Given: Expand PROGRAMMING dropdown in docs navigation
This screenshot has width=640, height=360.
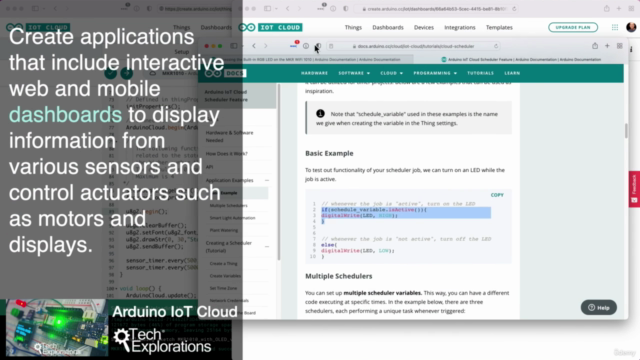Looking at the screenshot, I should click(x=435, y=73).
